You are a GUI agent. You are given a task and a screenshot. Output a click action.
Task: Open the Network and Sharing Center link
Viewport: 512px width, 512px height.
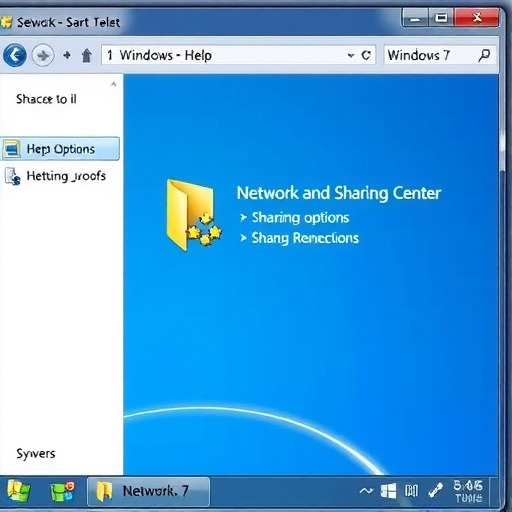pyautogui.click(x=339, y=193)
